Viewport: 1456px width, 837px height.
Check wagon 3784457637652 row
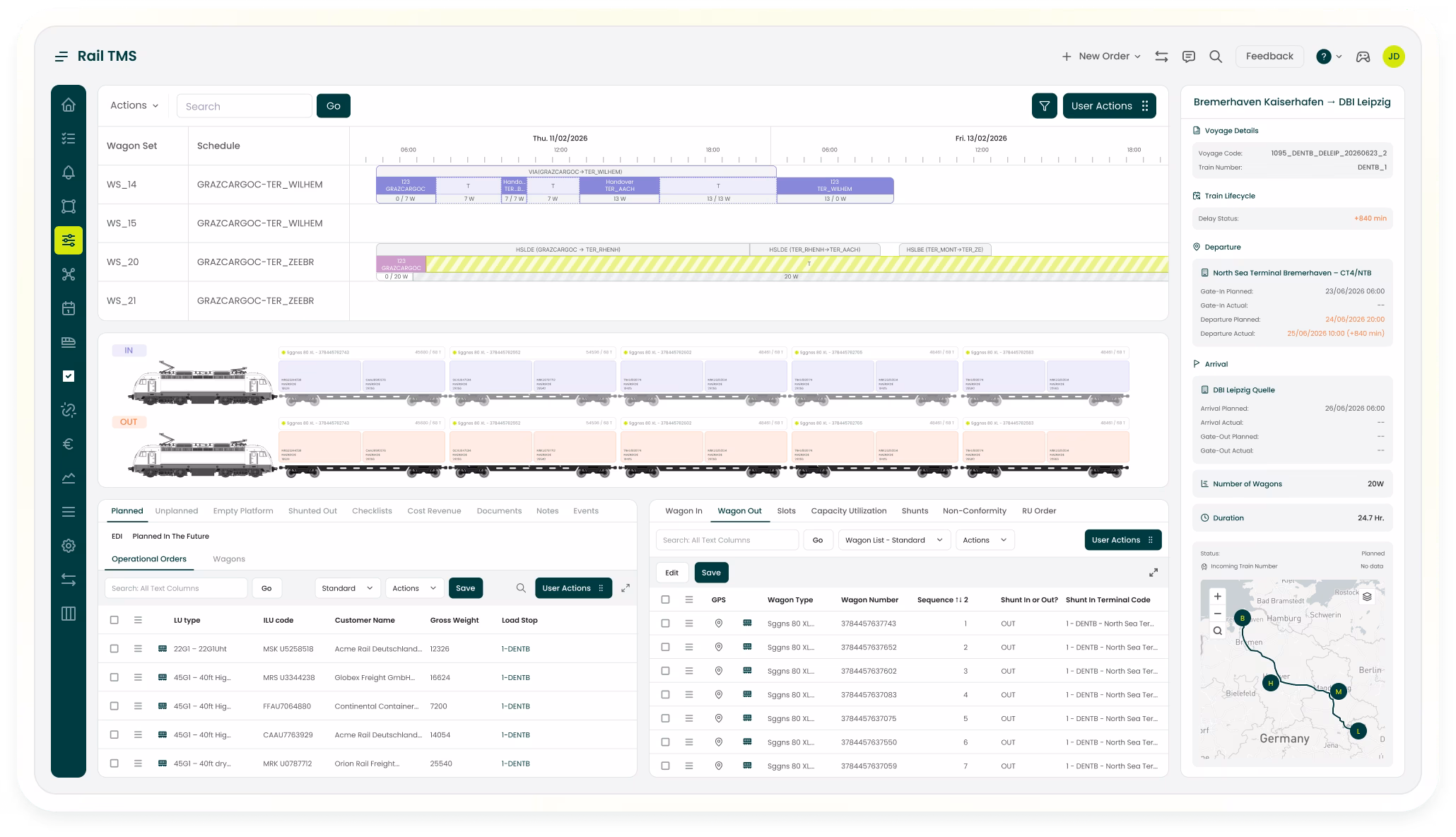tap(665, 647)
